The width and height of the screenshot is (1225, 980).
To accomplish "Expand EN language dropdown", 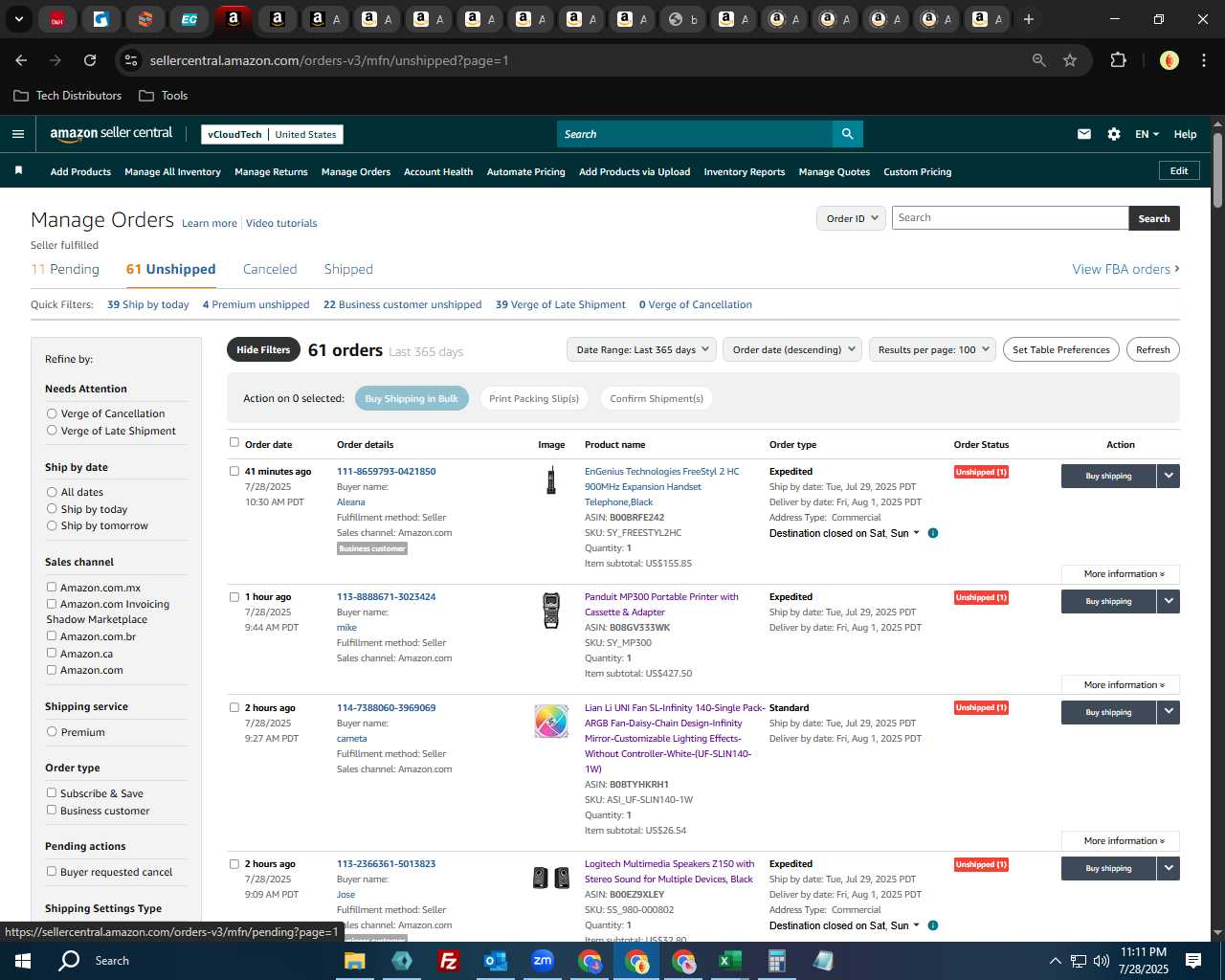I will (x=1147, y=134).
